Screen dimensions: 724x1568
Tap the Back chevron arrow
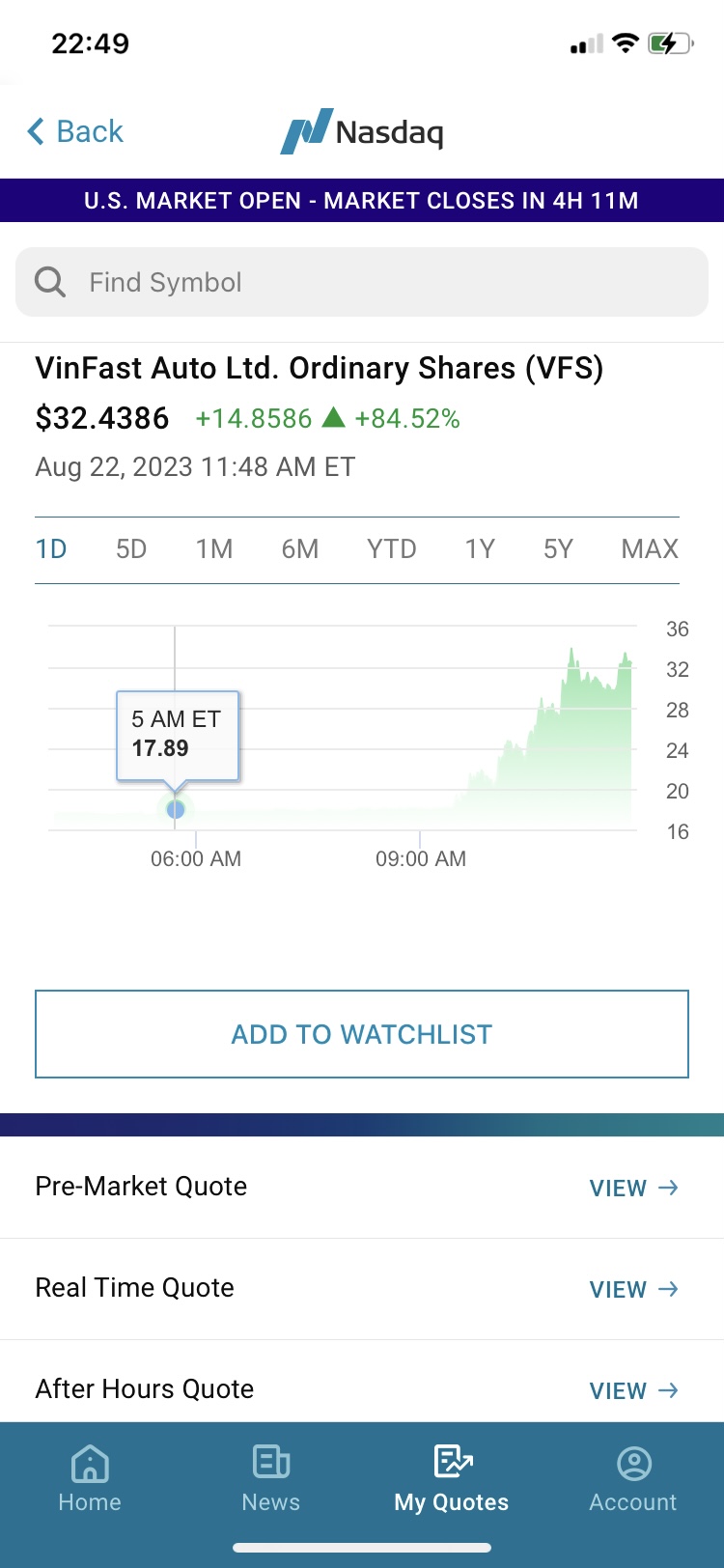click(x=37, y=131)
